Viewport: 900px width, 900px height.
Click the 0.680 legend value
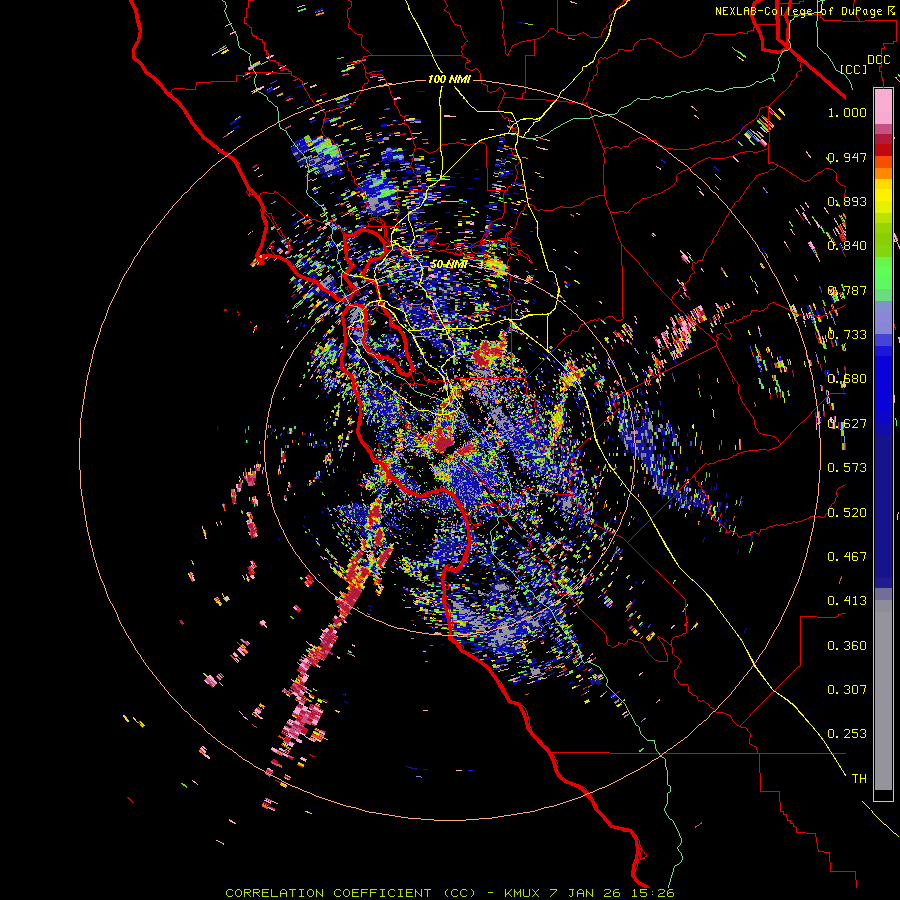click(x=847, y=379)
